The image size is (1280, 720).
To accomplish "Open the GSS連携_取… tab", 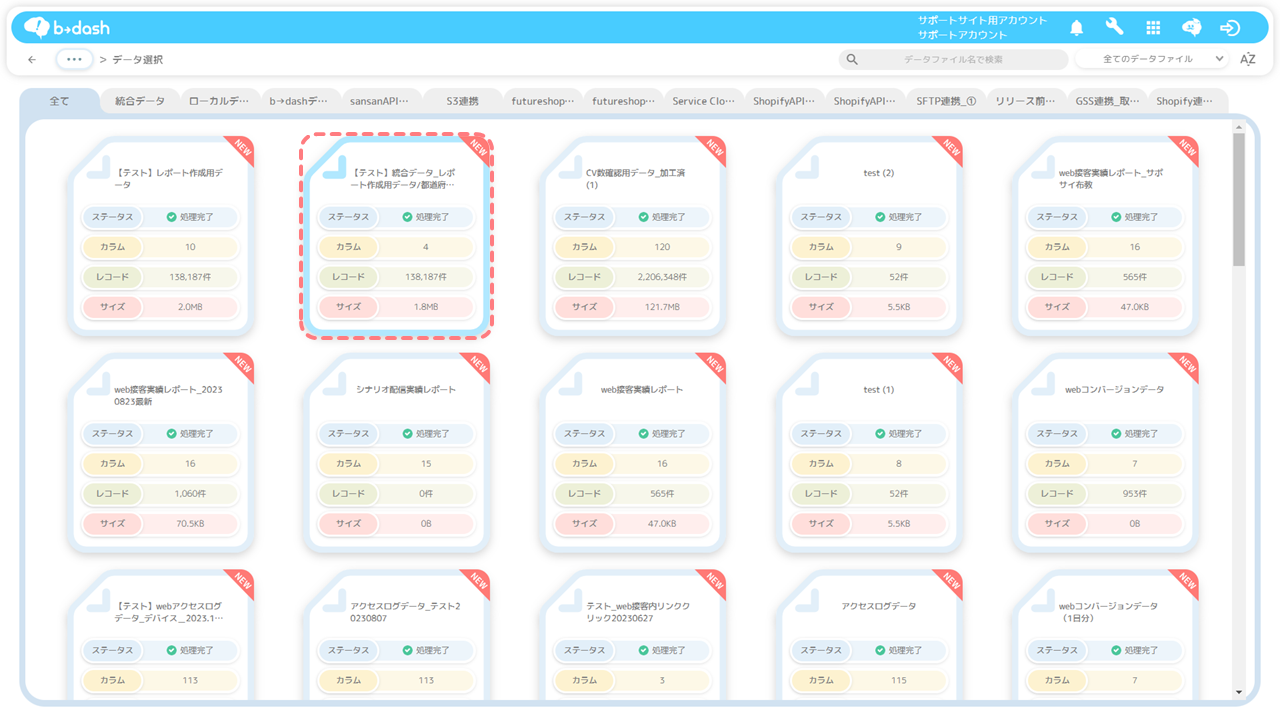I will 1107,101.
